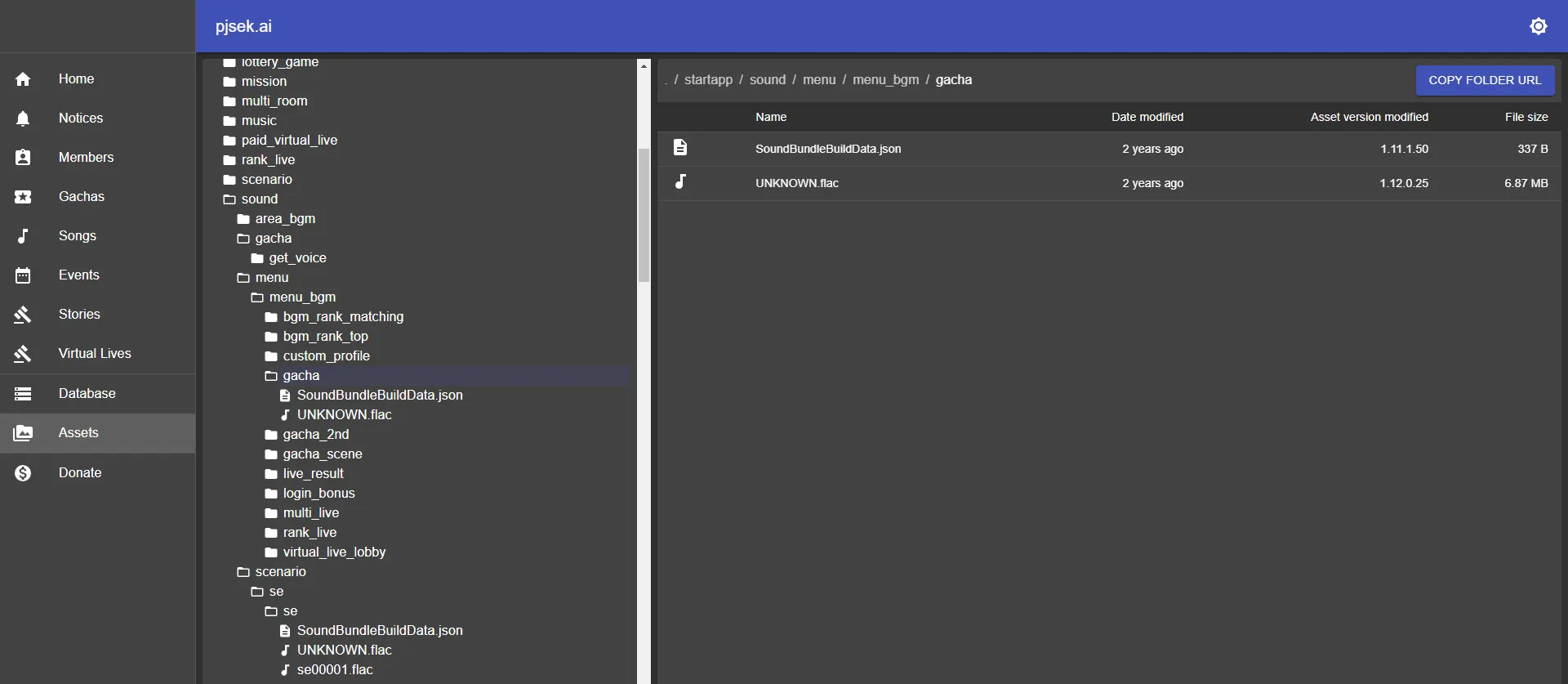
Task: Click the Gachas star ticket icon
Action: (x=23, y=197)
